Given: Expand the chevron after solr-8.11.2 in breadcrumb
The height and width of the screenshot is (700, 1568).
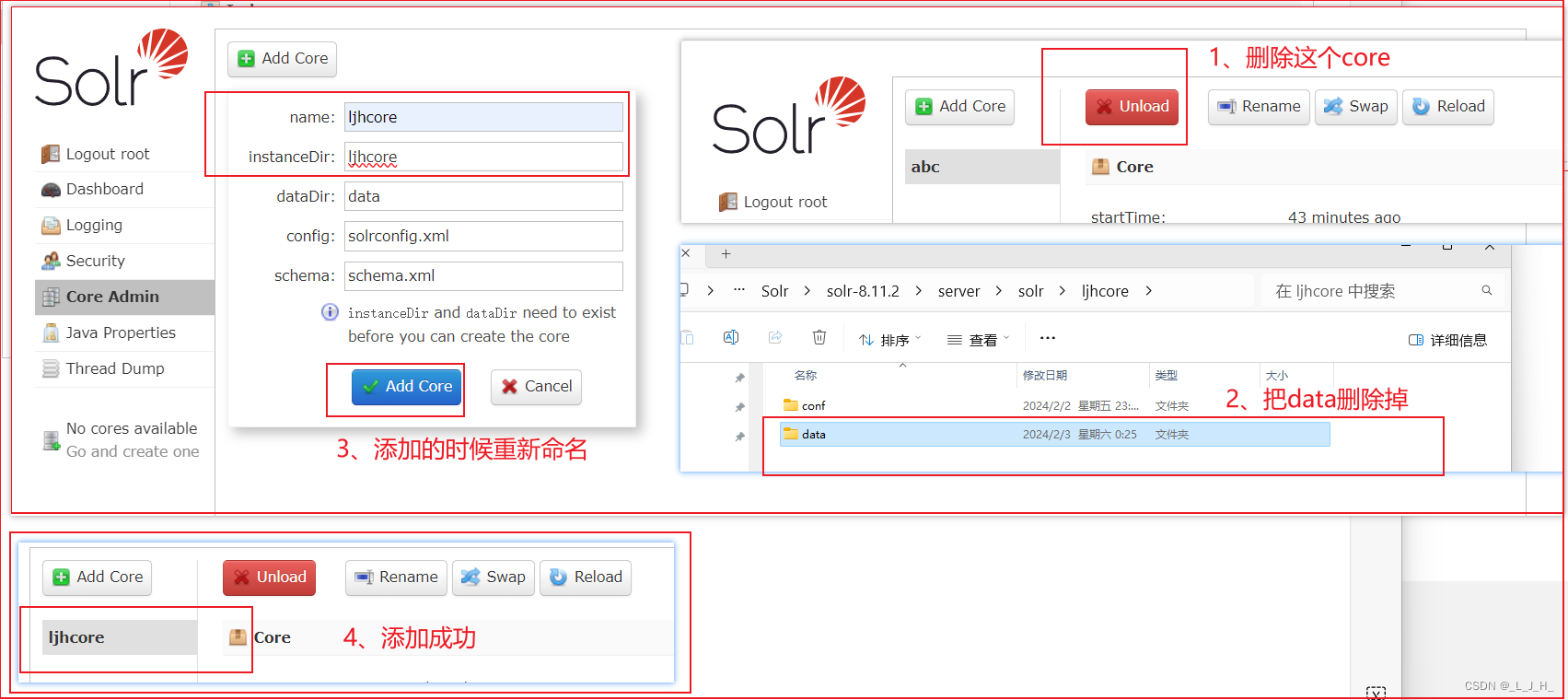Looking at the screenshot, I should point(919,291).
